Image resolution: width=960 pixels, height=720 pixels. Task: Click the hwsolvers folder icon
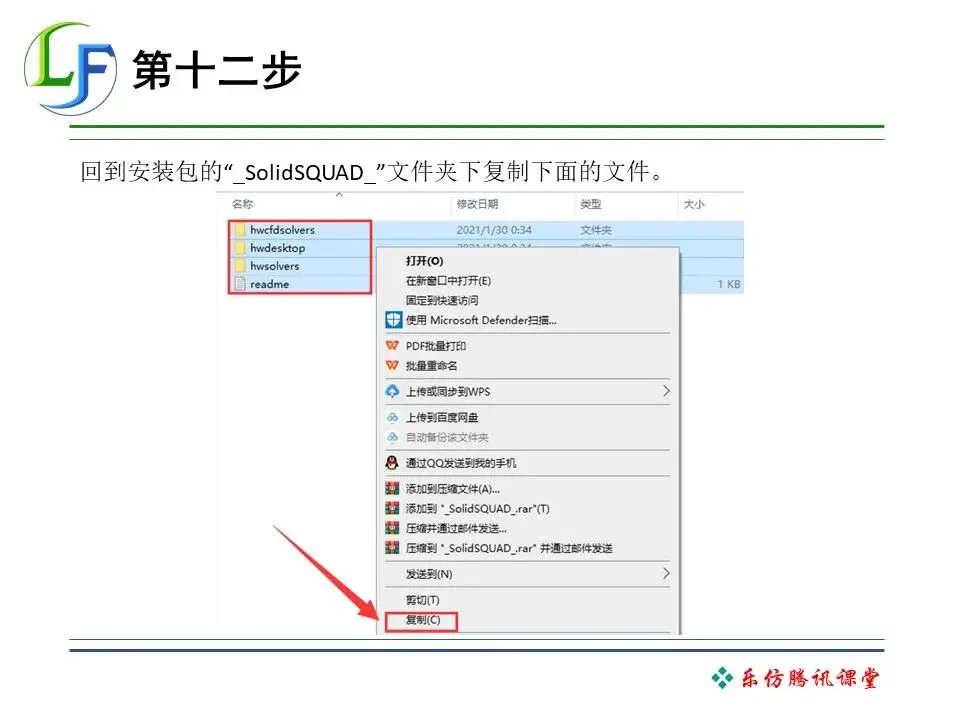pyautogui.click(x=239, y=266)
